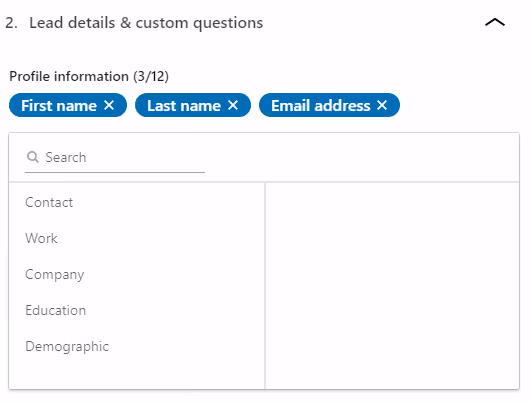Click the underline beneath the Search box

pyautogui.click(x=115, y=172)
